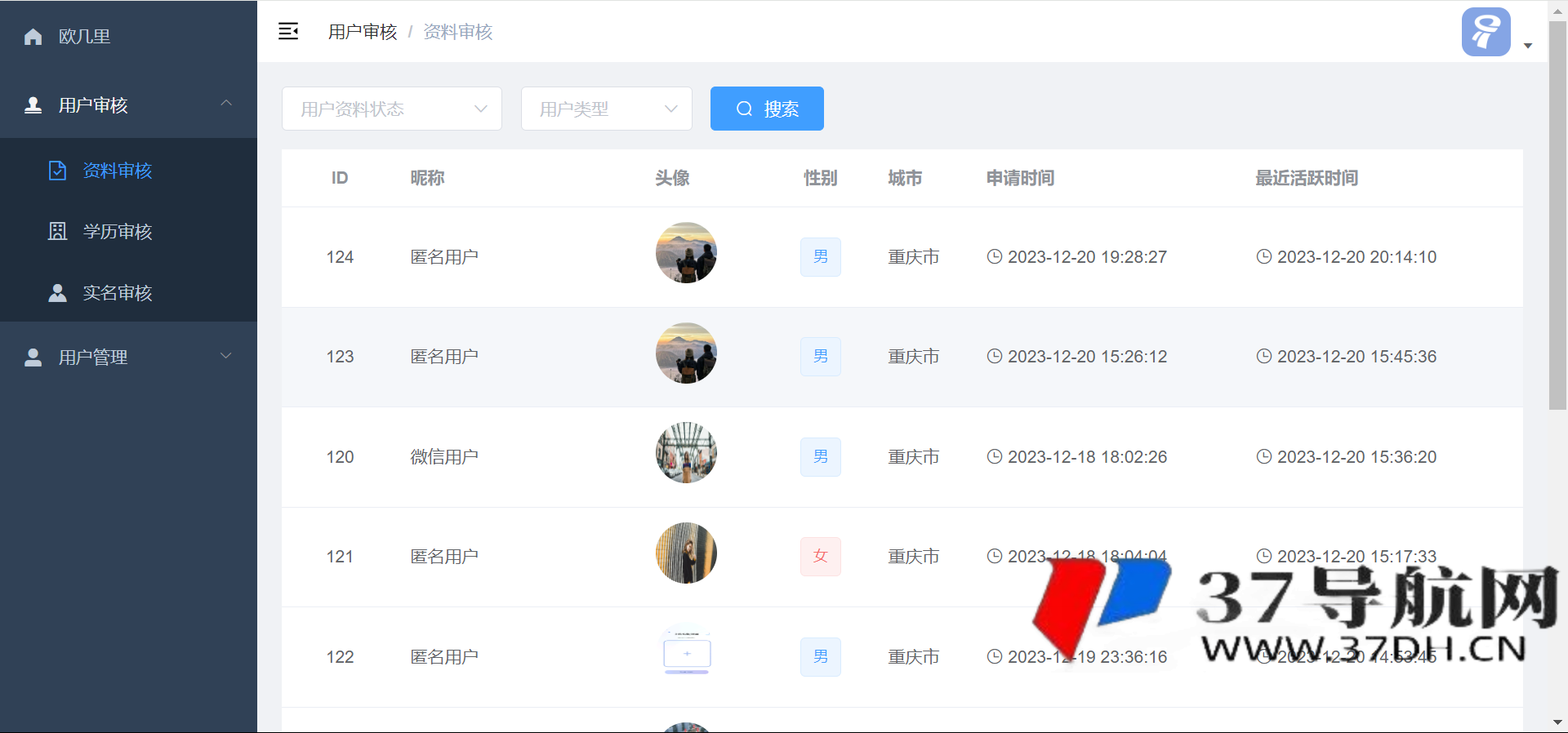Click the 用户管理 person icon
This screenshot has width=1568, height=733.
pos(33,358)
